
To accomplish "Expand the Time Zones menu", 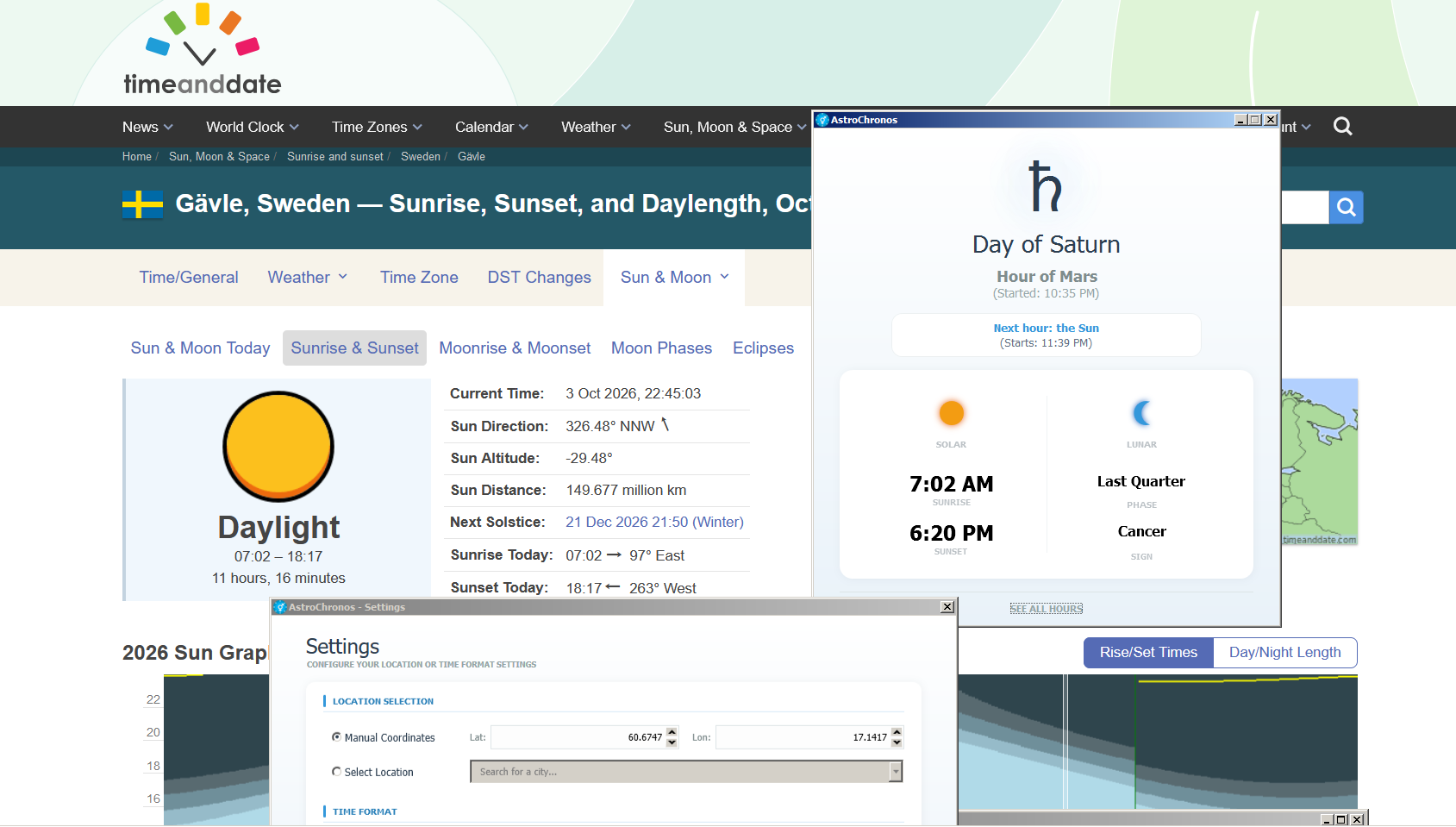I will [377, 127].
